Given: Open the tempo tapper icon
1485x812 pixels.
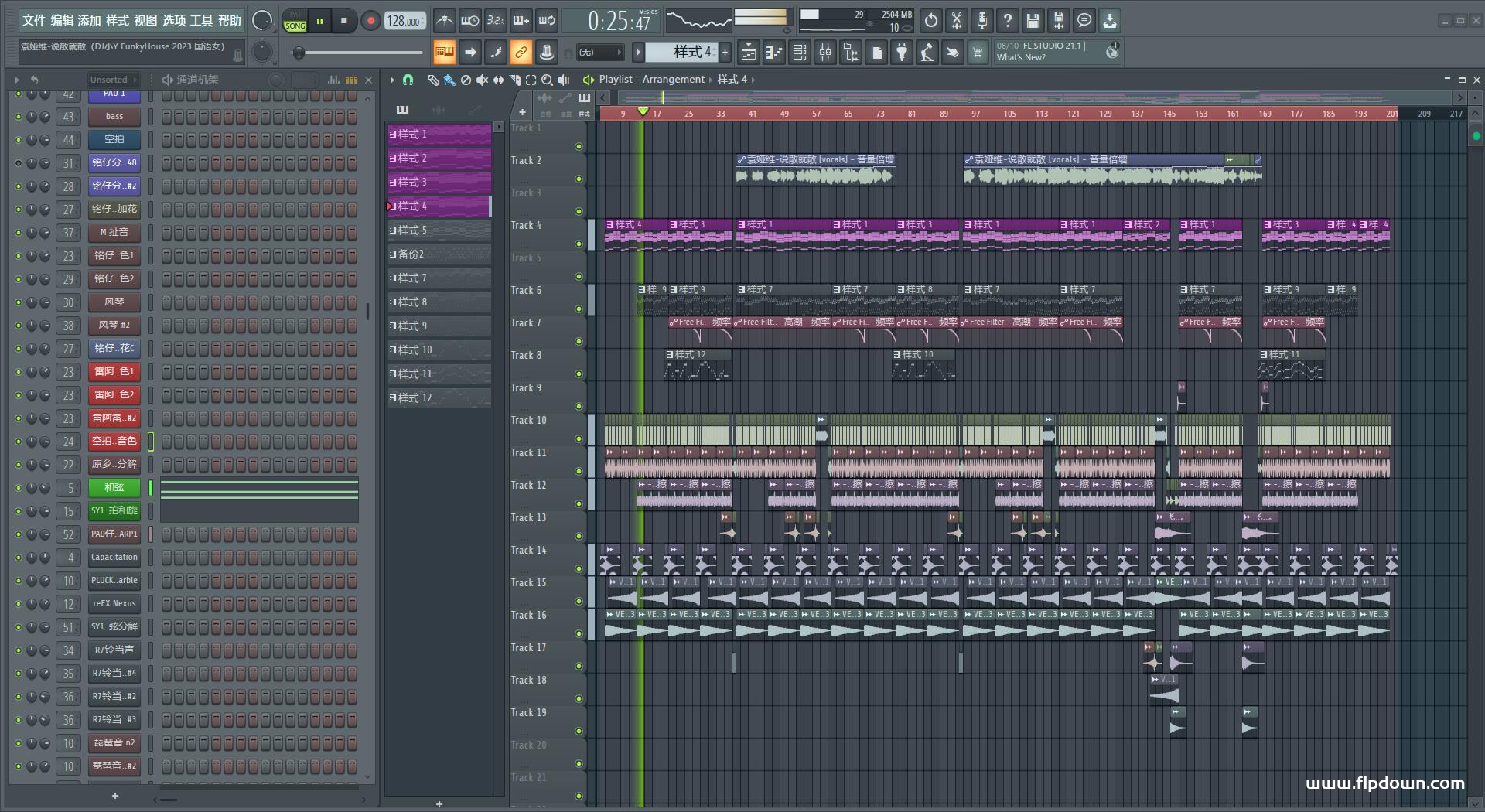Looking at the screenshot, I should (927, 53).
